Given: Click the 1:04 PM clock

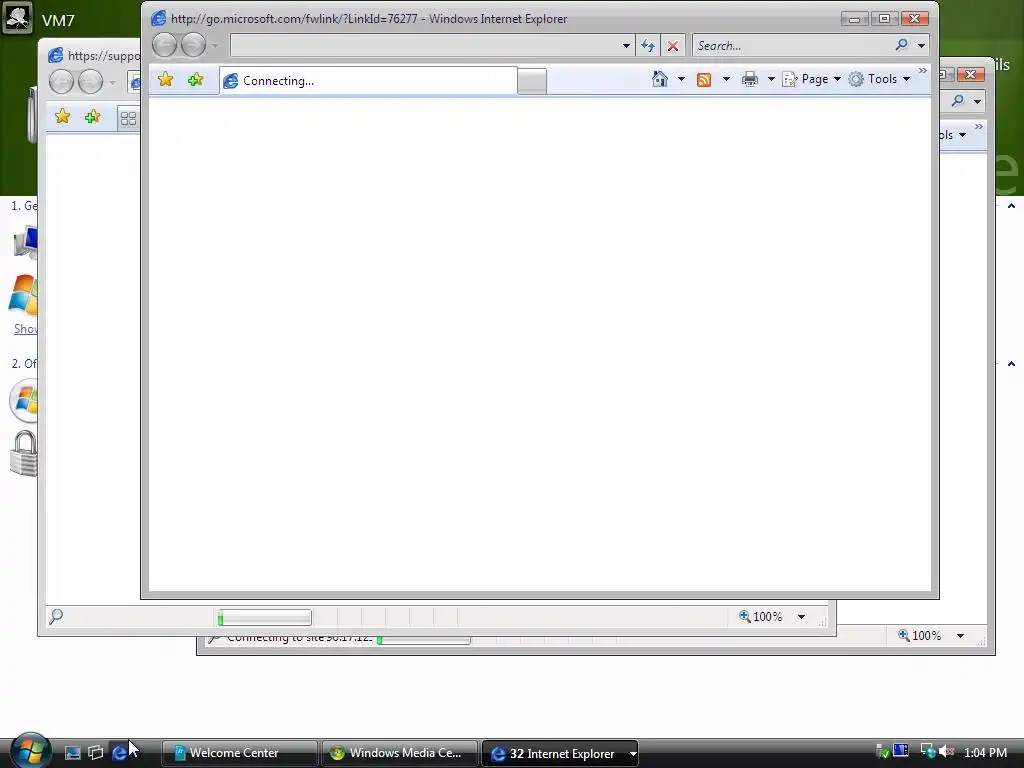Looking at the screenshot, I should [985, 753].
